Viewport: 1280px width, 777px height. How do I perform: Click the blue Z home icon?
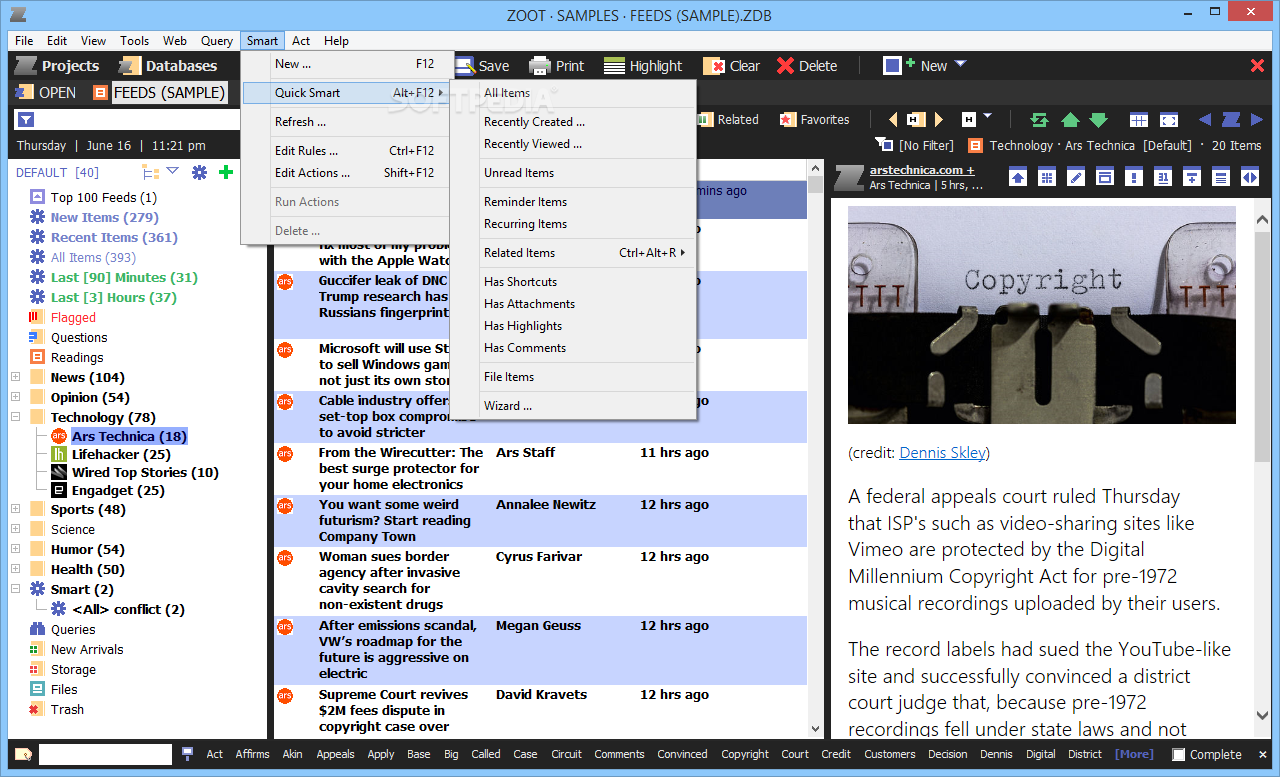(1231, 119)
